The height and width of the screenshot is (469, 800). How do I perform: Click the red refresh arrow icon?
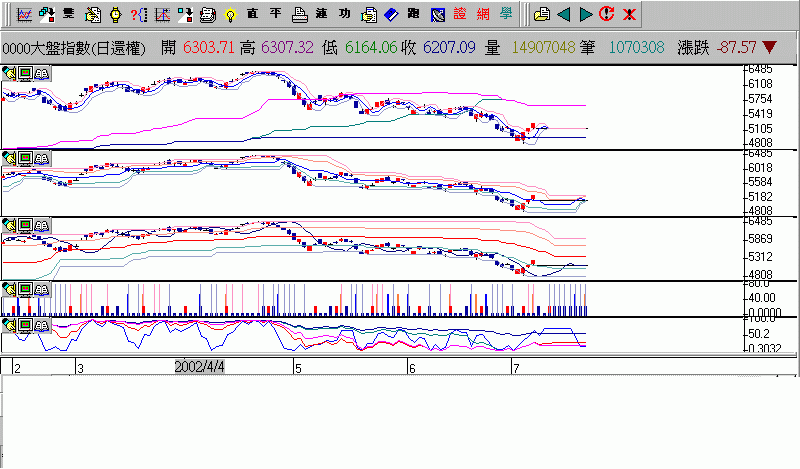(607, 14)
